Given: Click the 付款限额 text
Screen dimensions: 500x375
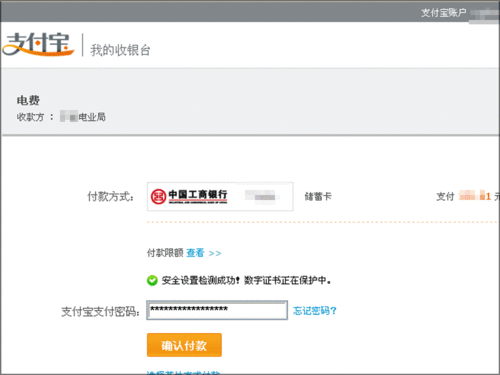Looking at the screenshot, I should (165, 253).
